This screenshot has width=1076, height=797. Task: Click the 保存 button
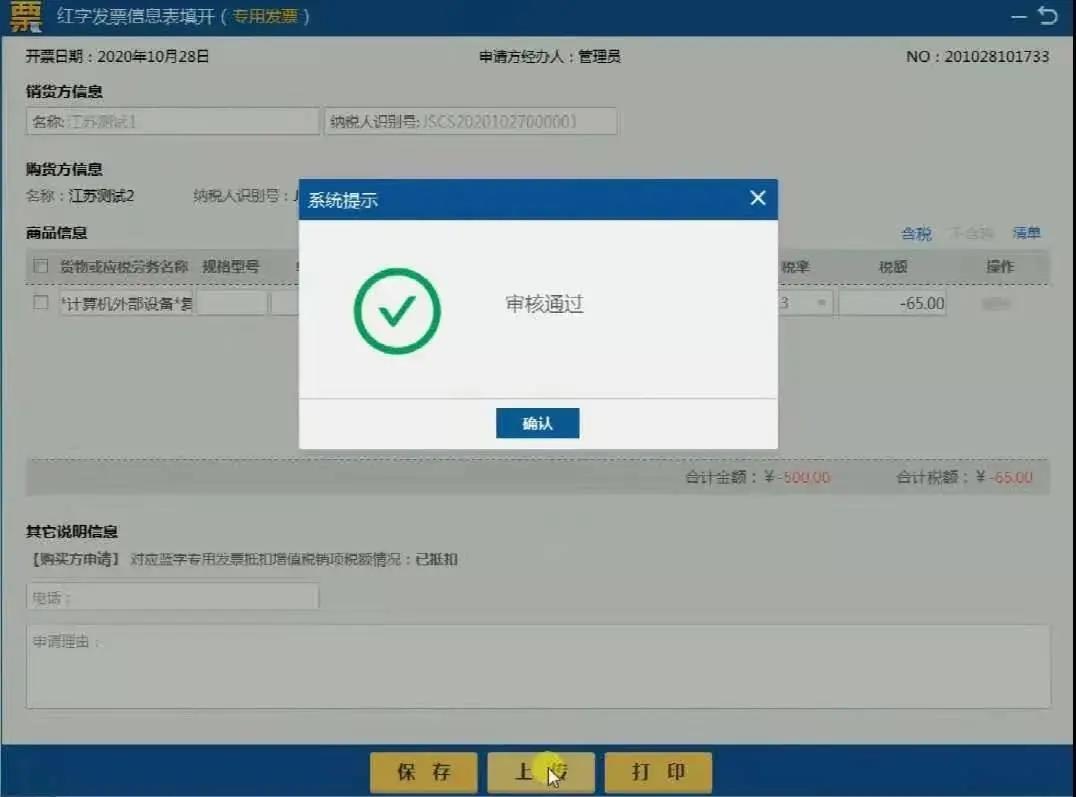[423, 772]
